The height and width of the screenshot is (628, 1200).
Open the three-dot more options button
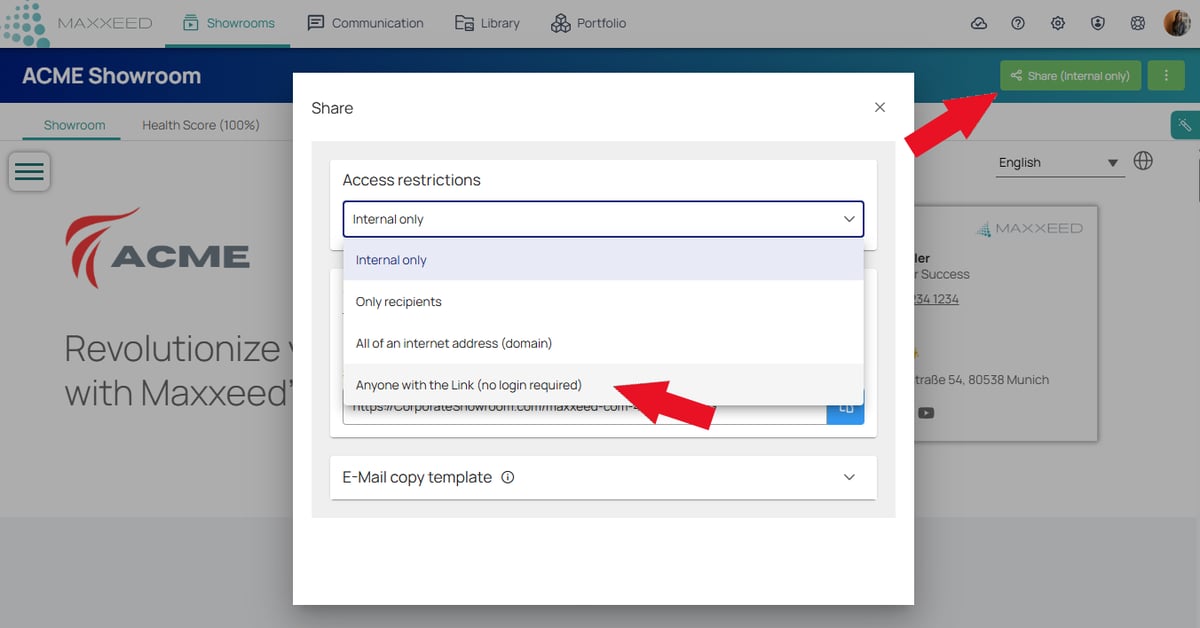coord(1166,75)
